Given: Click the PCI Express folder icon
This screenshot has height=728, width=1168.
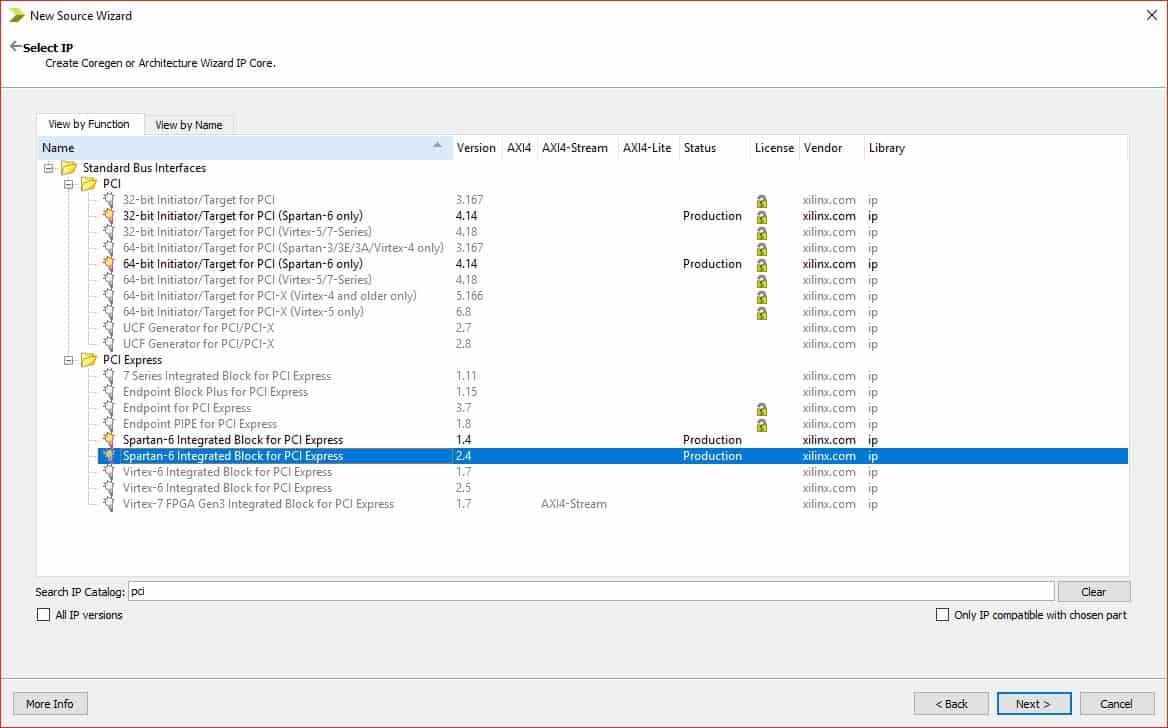Looking at the screenshot, I should (89, 360).
